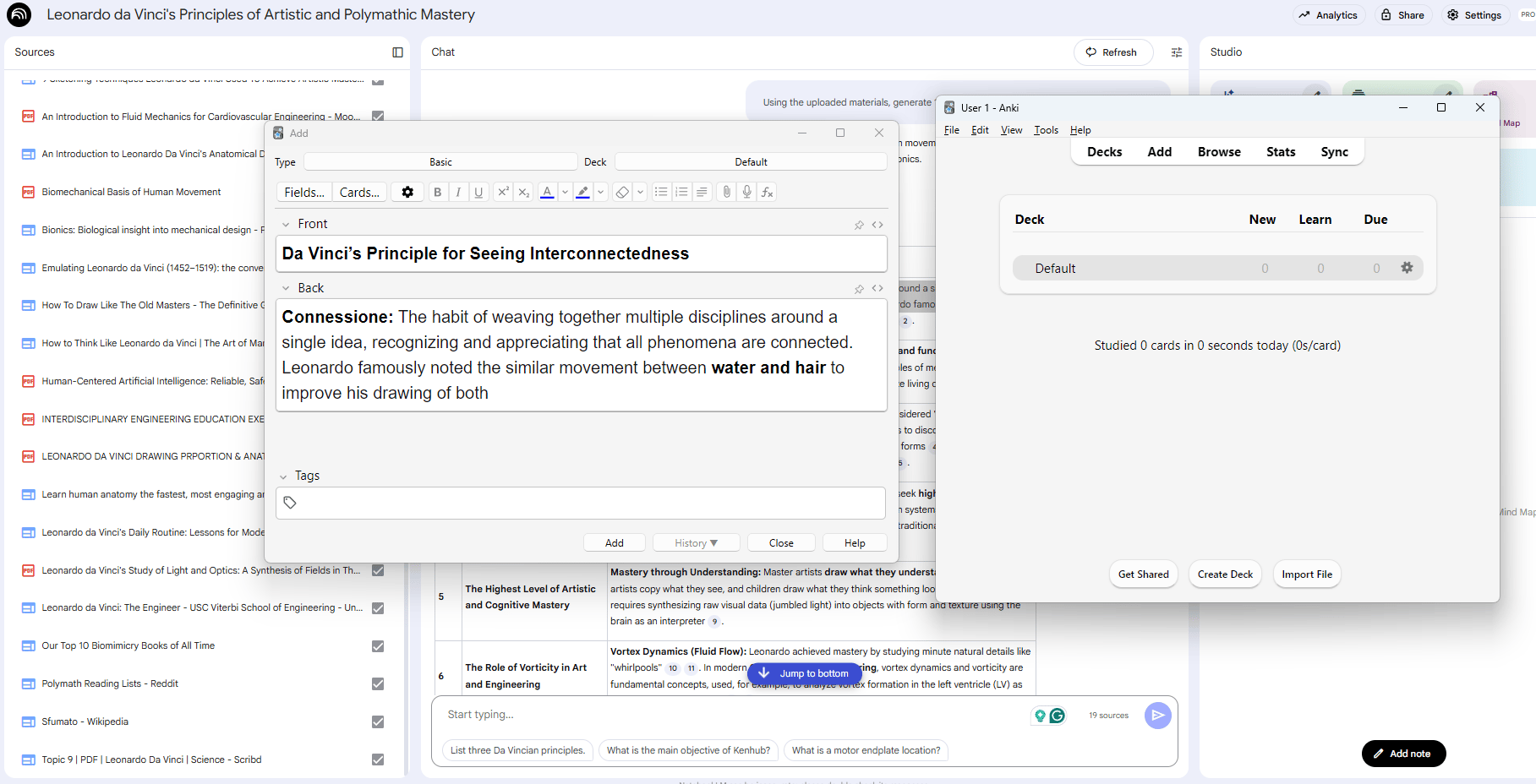Viewport: 1536px width, 784px height.
Task: Open the Default deck options gear
Action: pos(1407,268)
